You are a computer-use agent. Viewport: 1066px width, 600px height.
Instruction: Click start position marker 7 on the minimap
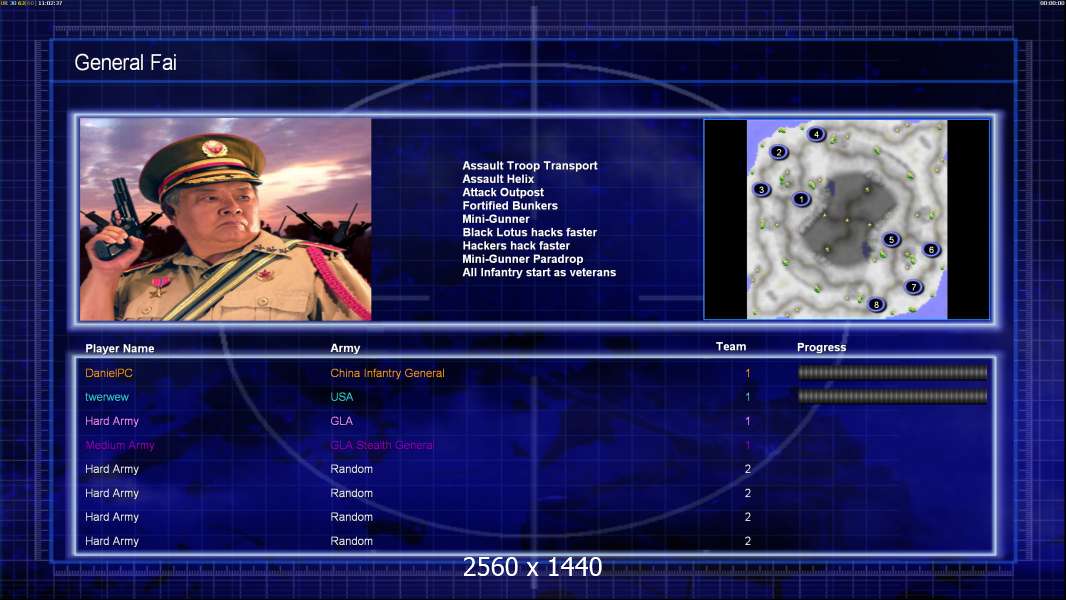tap(914, 287)
